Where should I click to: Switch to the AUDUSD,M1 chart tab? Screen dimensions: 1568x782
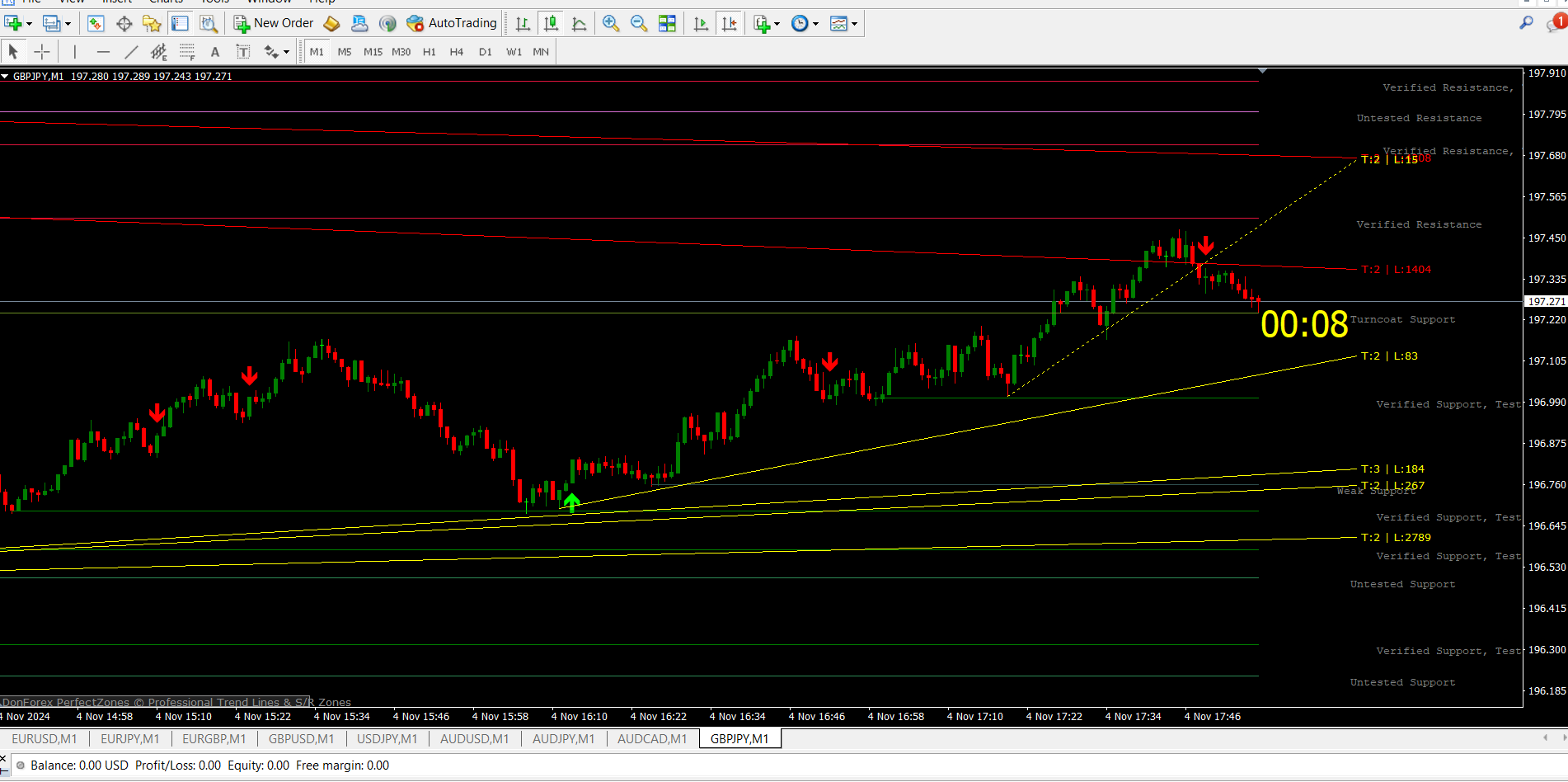pos(475,739)
